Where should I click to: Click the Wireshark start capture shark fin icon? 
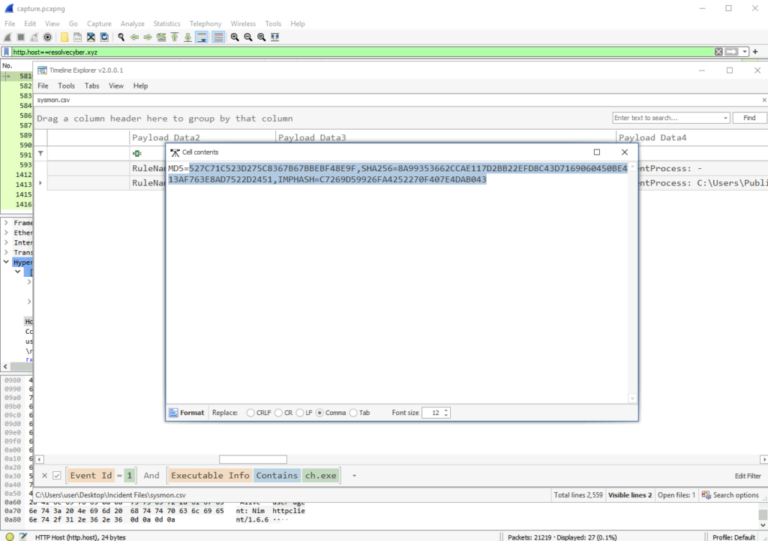[x=7, y=37]
